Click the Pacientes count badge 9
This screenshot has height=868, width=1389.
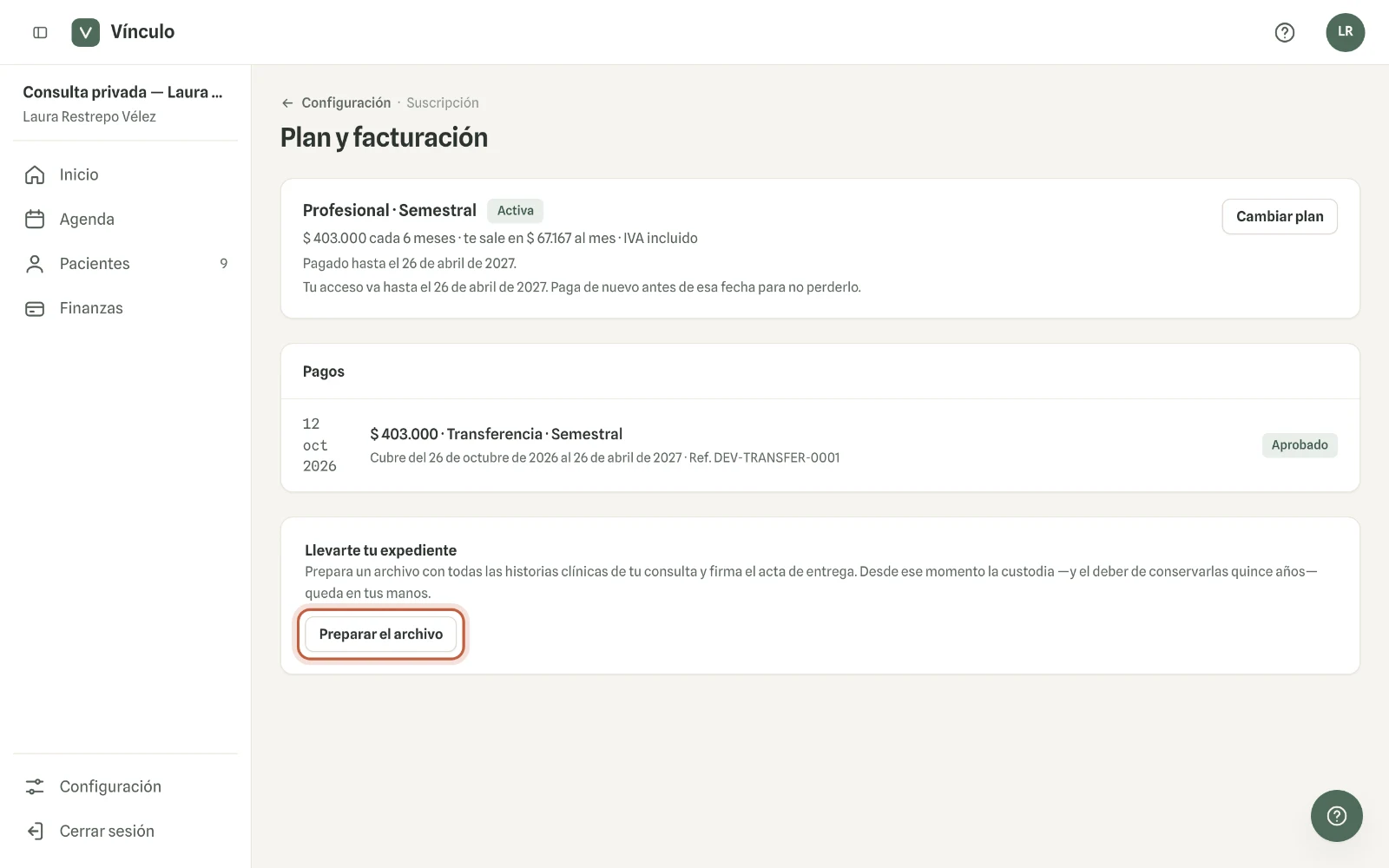[224, 264]
